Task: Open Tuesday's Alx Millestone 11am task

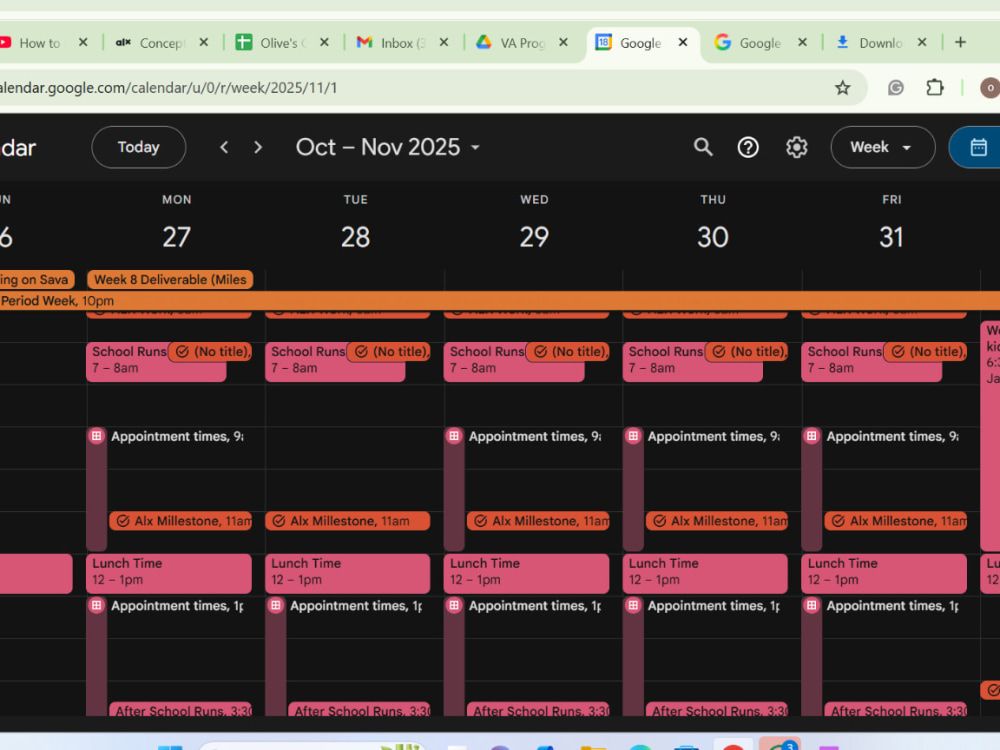Action: point(348,521)
